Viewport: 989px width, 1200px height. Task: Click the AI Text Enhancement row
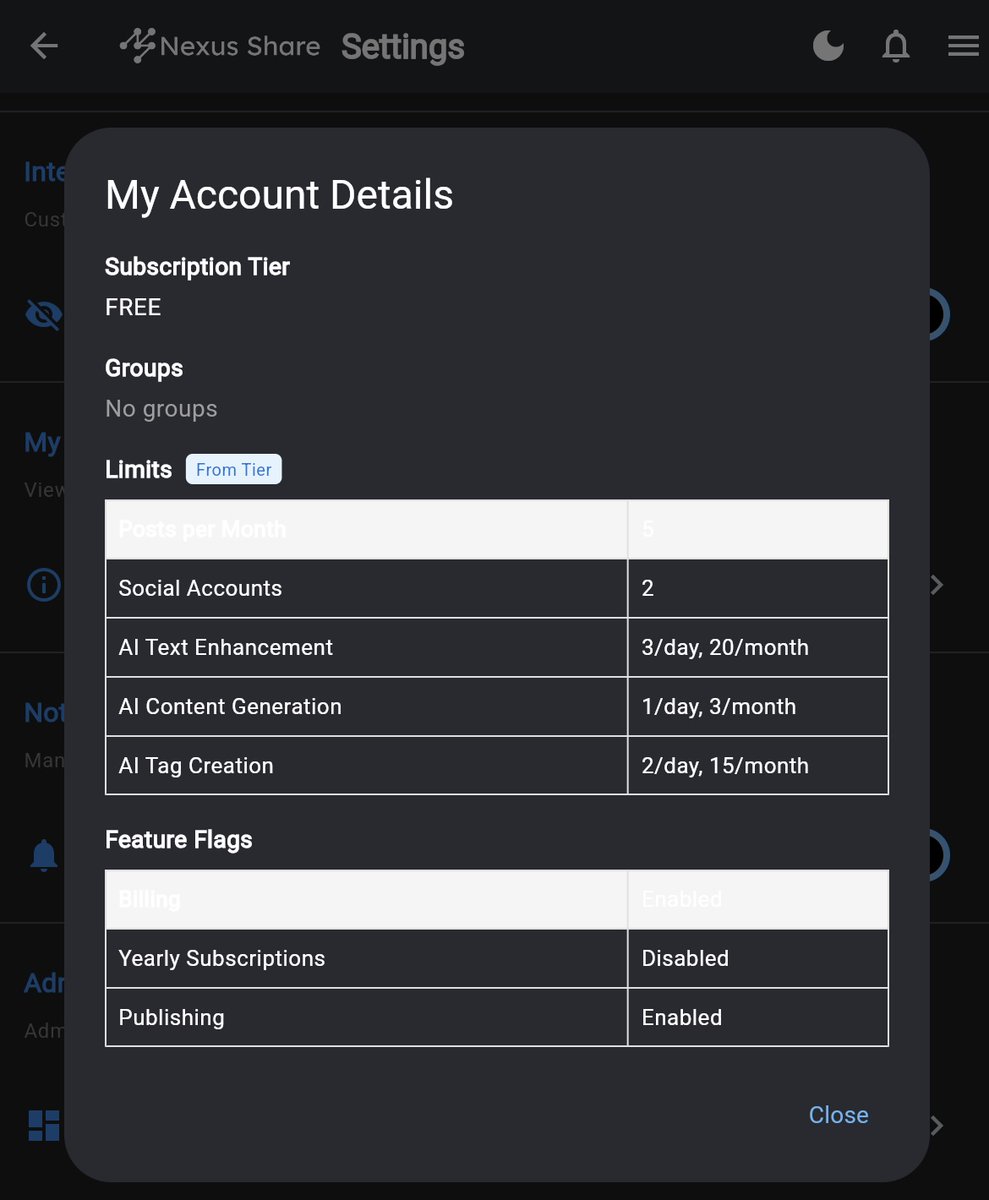(x=400, y=647)
